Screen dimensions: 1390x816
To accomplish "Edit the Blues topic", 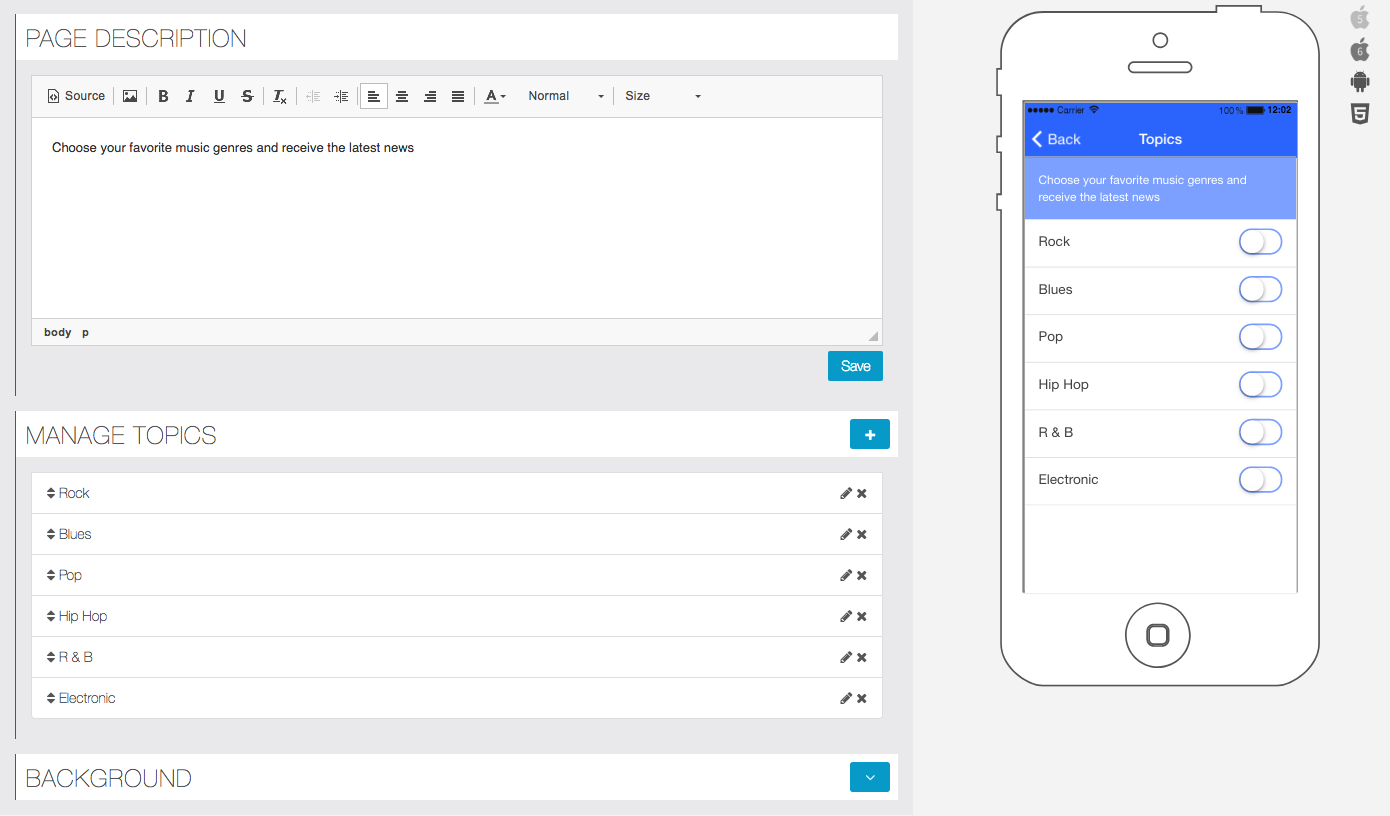I will coord(846,534).
